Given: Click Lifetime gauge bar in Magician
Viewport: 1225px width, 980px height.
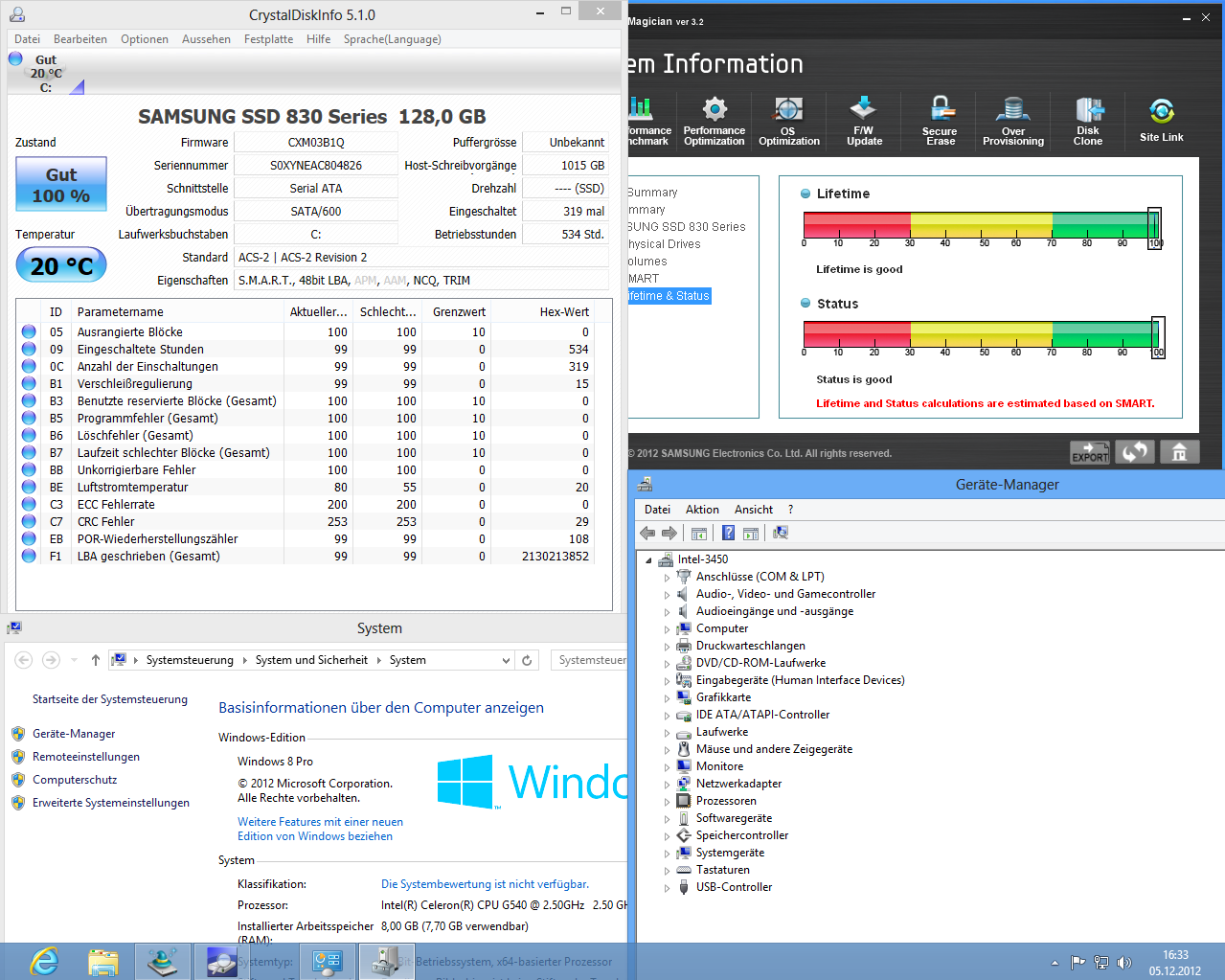Looking at the screenshot, I should (982, 225).
